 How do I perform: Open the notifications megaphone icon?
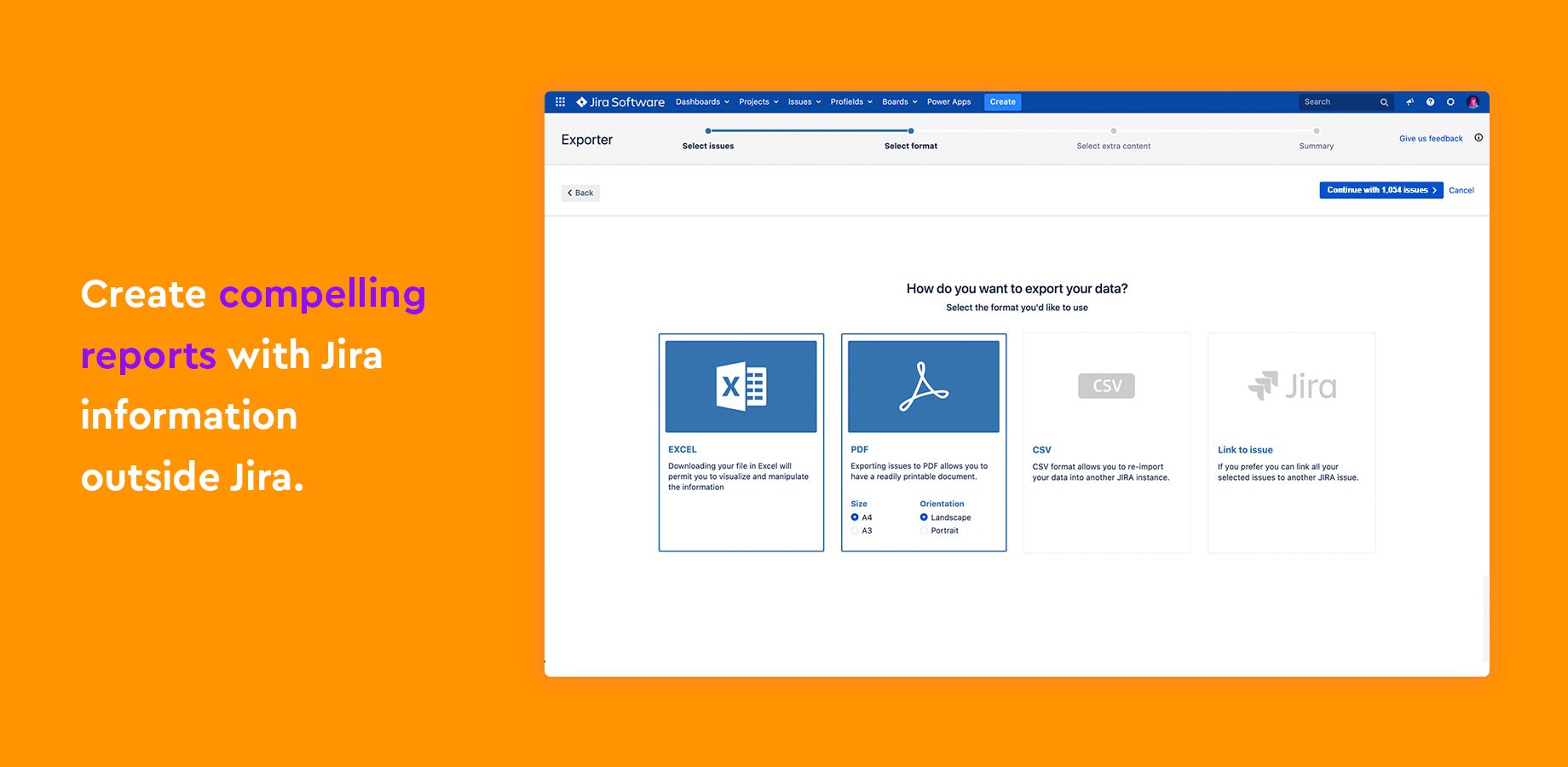point(1410,101)
